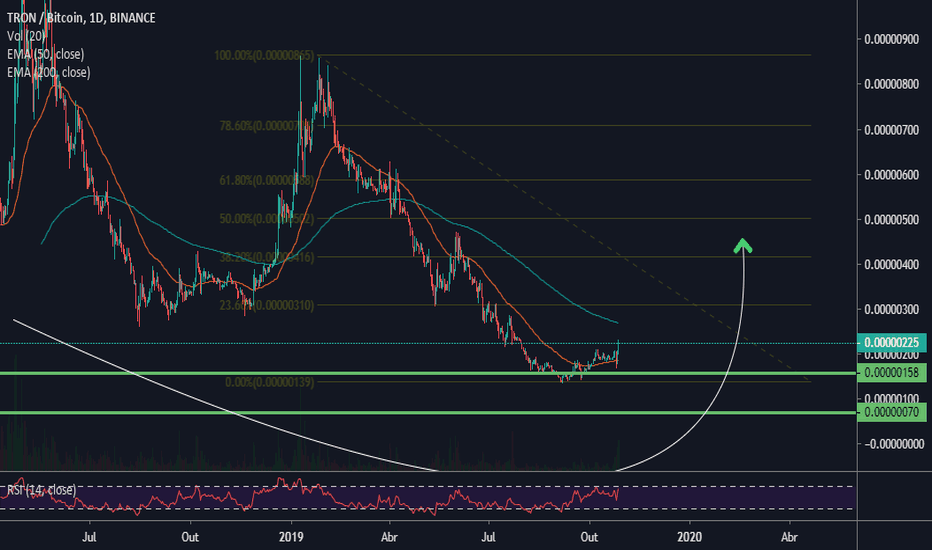The image size is (932, 550).
Task: Click the 0.00000600 price axis label
Action: pyautogui.click(x=892, y=175)
